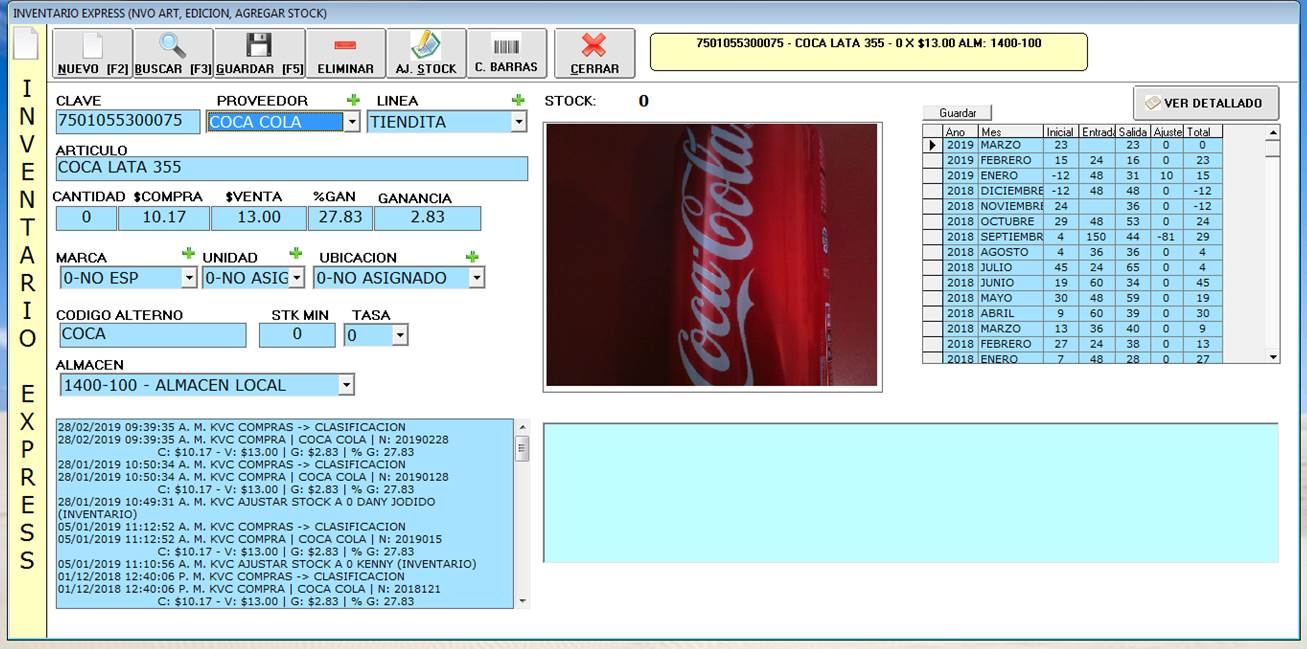Image resolution: width=1307 pixels, height=649 pixels.
Task: Click CODIGO ALTERNO field COCA
Action: click(x=151, y=335)
